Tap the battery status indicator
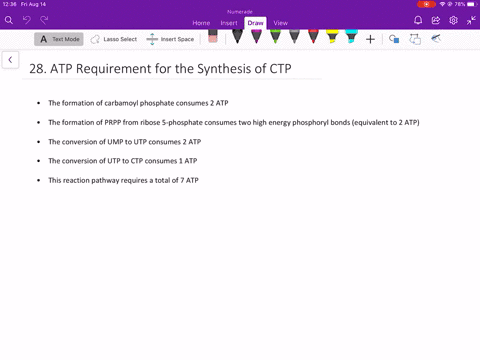This screenshot has width=480, height=360. (x=471, y=4)
